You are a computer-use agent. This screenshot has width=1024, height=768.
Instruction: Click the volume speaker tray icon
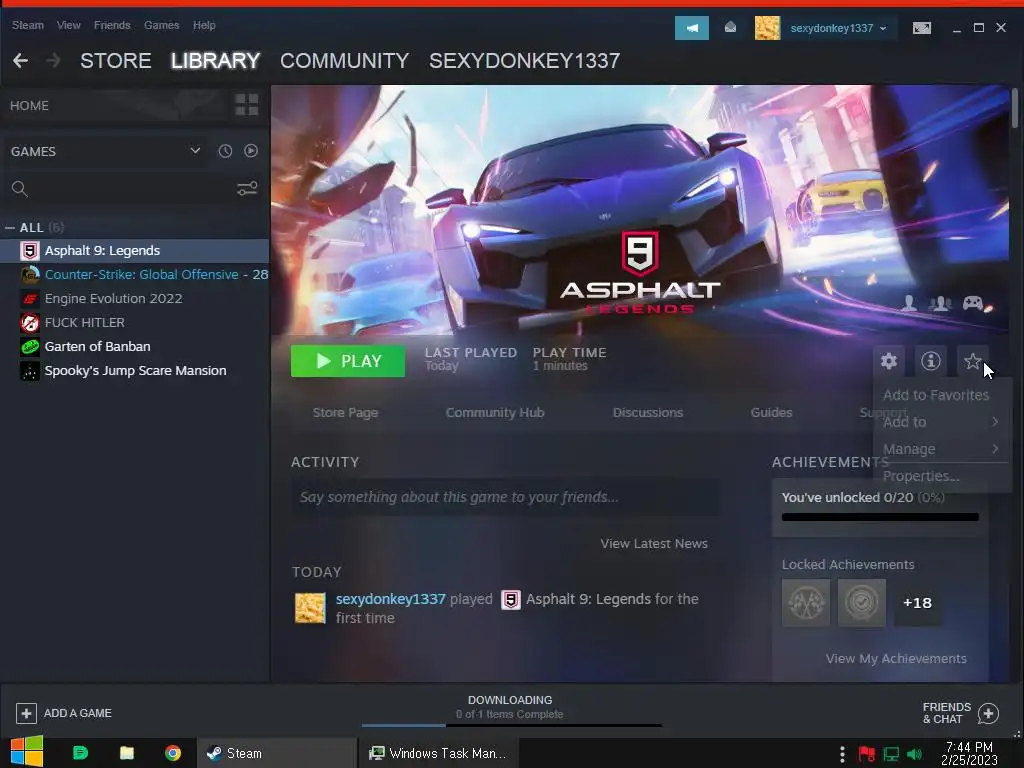914,754
